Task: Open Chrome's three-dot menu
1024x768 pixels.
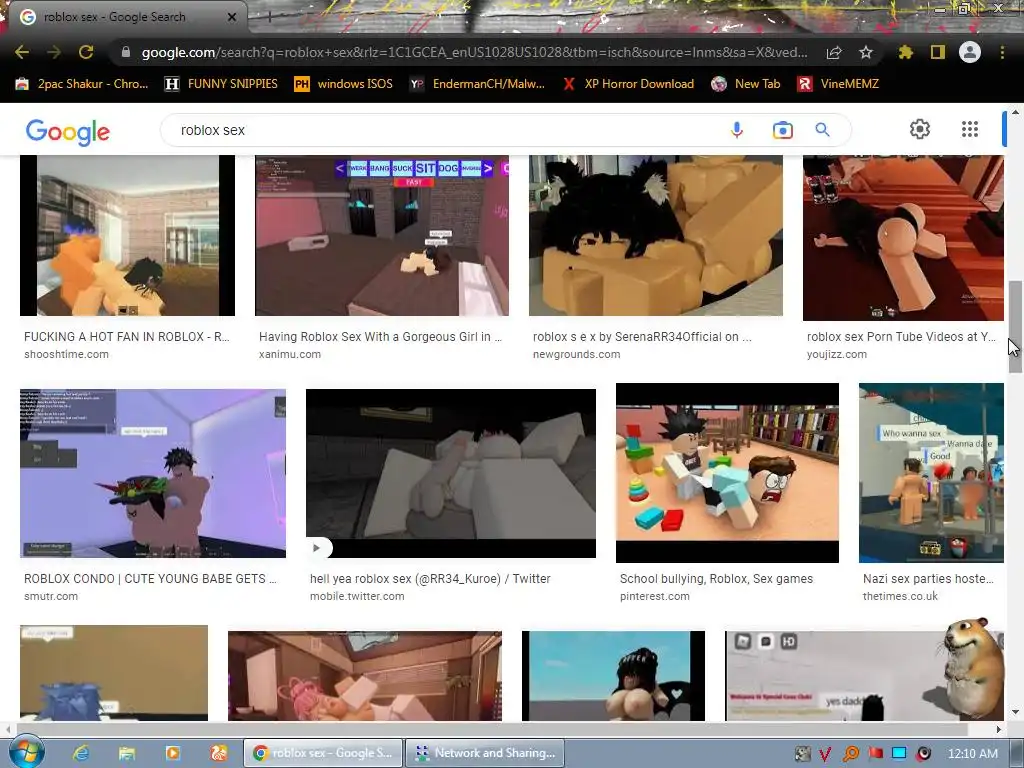Action: pyautogui.click(x=1002, y=52)
